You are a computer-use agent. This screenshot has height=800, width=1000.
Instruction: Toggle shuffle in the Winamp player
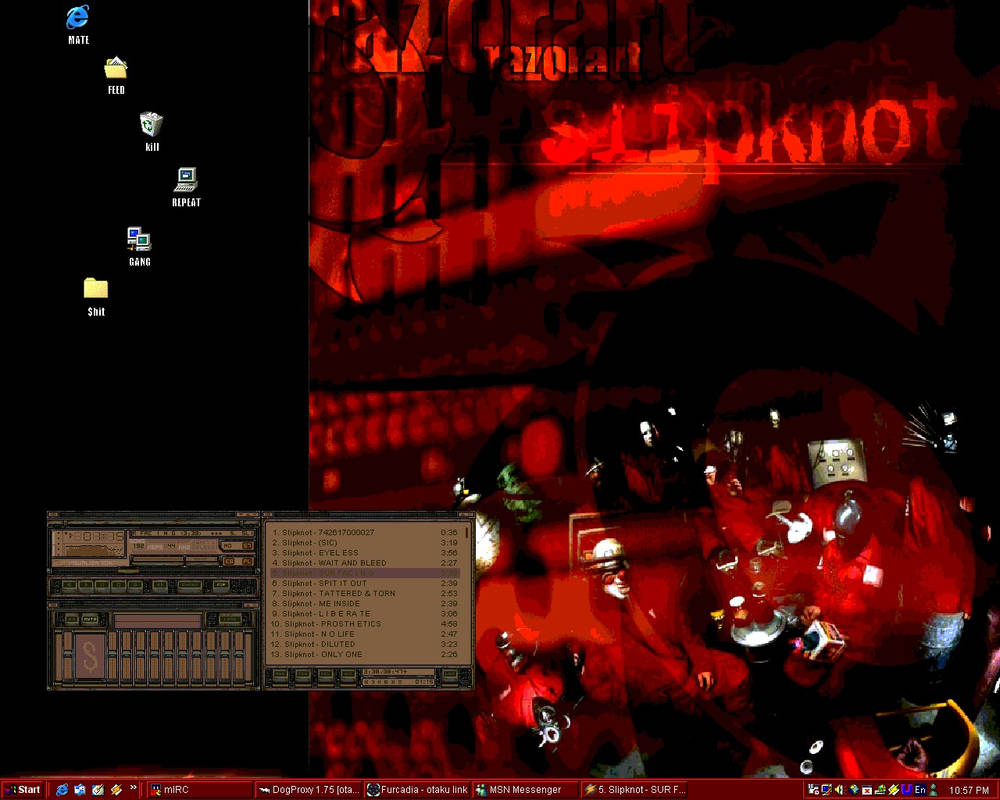(x=189, y=585)
